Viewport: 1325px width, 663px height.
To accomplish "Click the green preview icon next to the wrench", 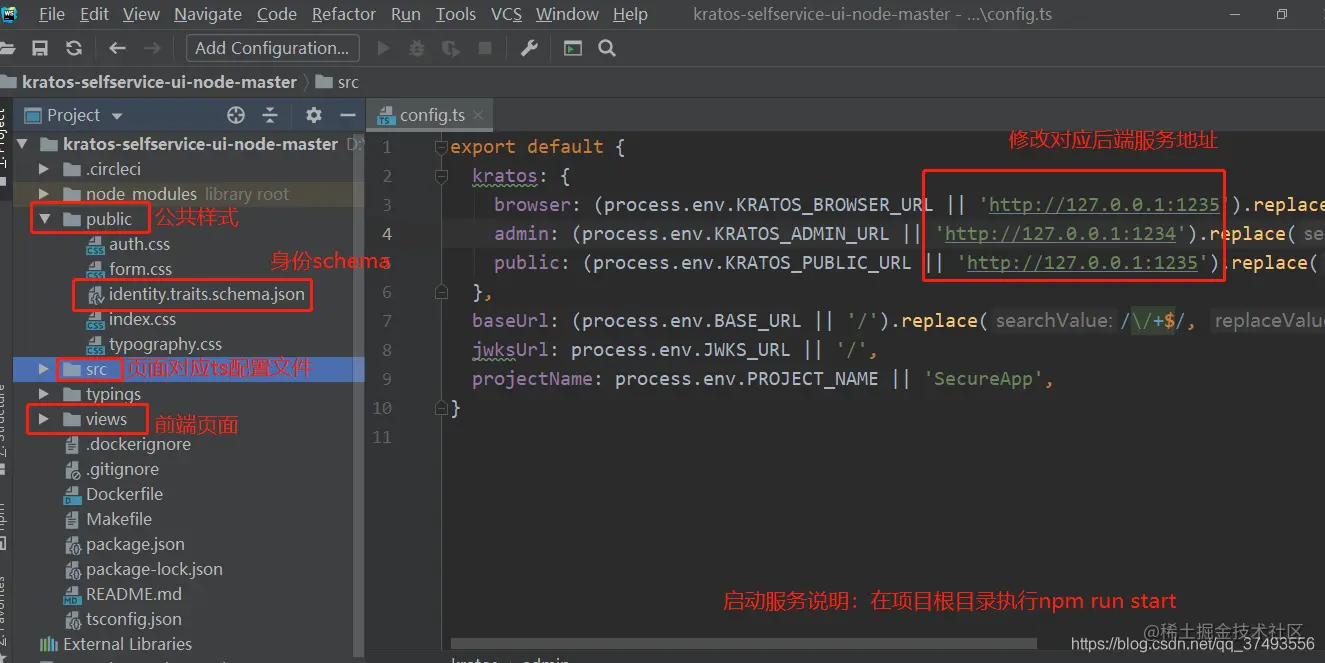I will (572, 47).
